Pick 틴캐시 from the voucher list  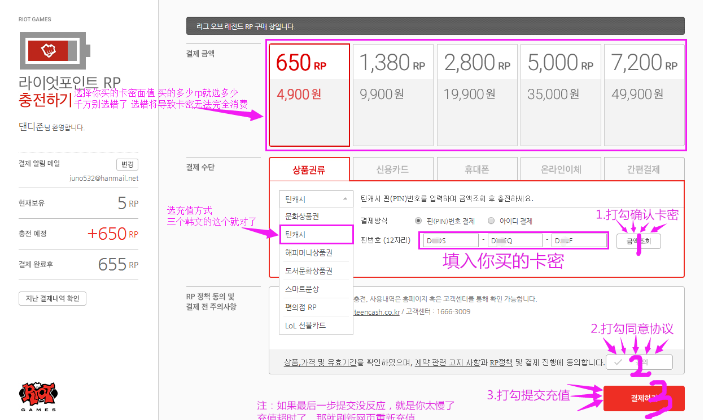[316, 234]
